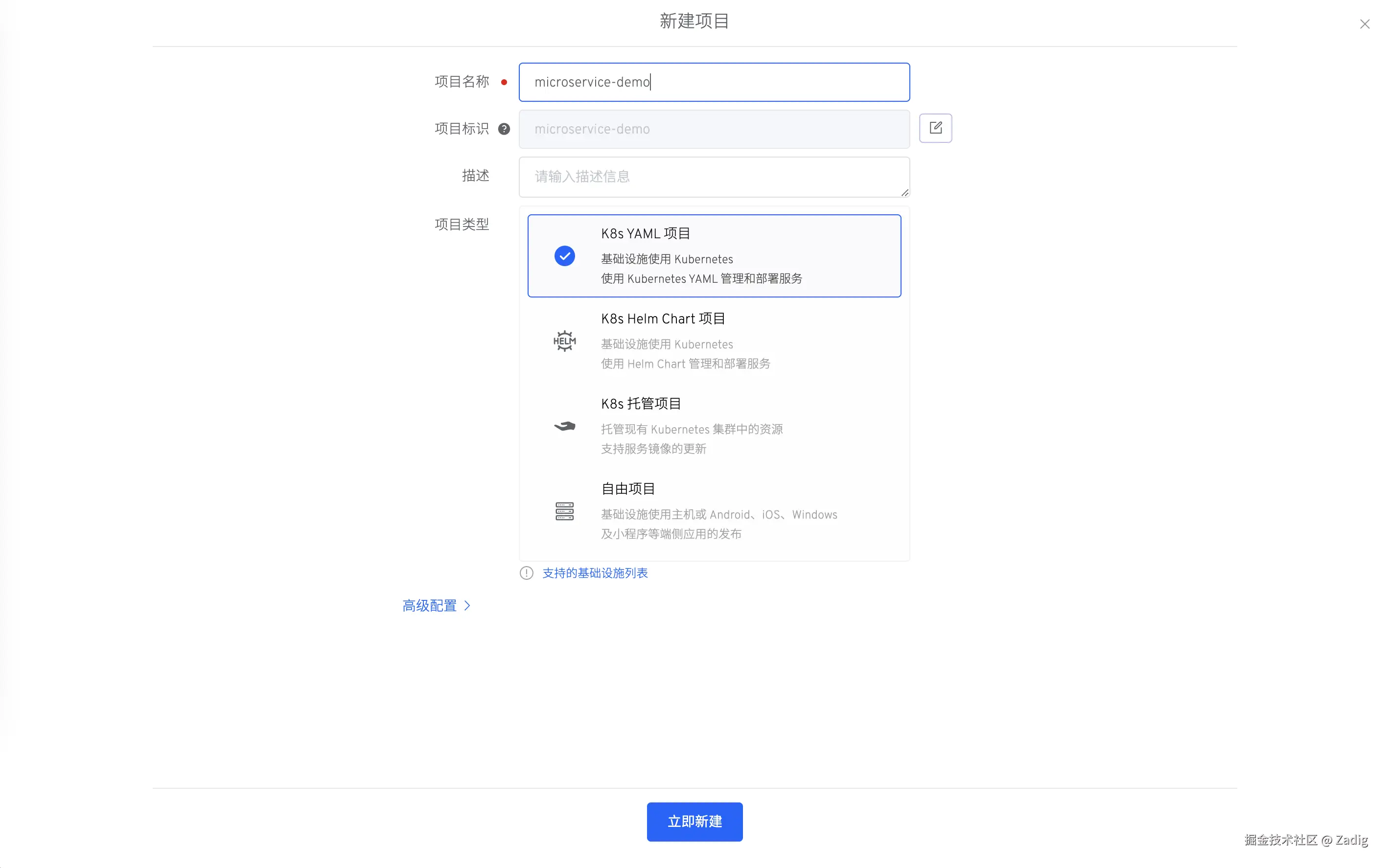The image size is (1388, 868).
Task: Click the help question mark next to 项目标识
Action: [x=504, y=129]
